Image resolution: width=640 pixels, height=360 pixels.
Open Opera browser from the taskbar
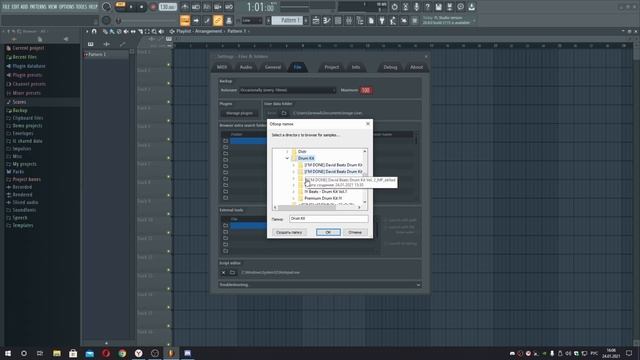pyautogui.click(x=106, y=353)
